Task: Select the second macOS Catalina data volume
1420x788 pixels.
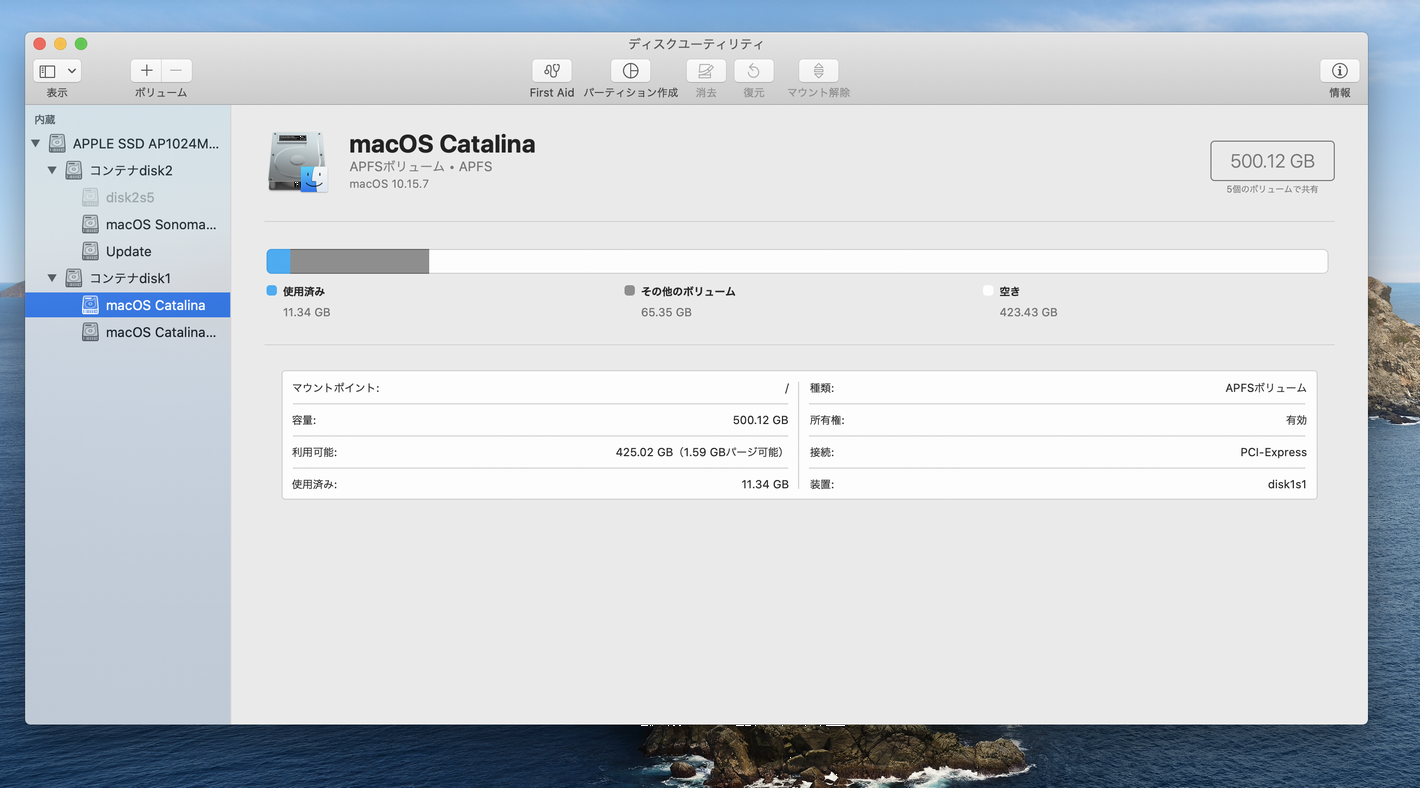Action: coord(160,332)
